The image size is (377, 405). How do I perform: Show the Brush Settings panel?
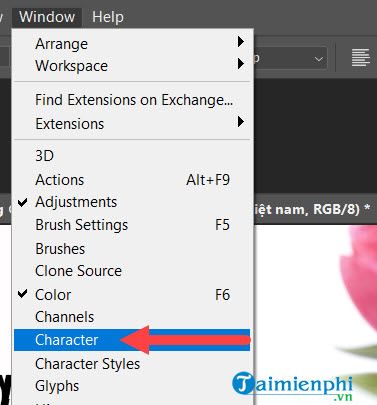pyautogui.click(x=132, y=225)
